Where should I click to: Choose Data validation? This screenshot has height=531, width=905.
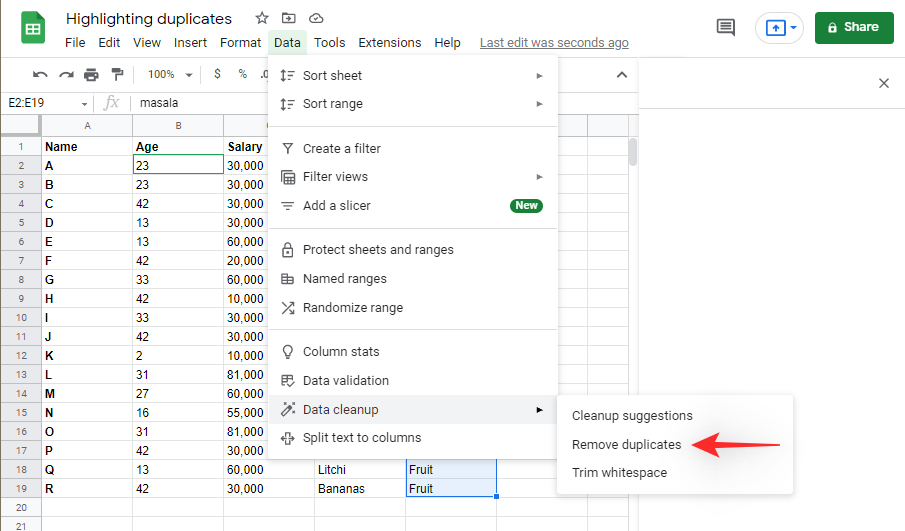(413, 380)
